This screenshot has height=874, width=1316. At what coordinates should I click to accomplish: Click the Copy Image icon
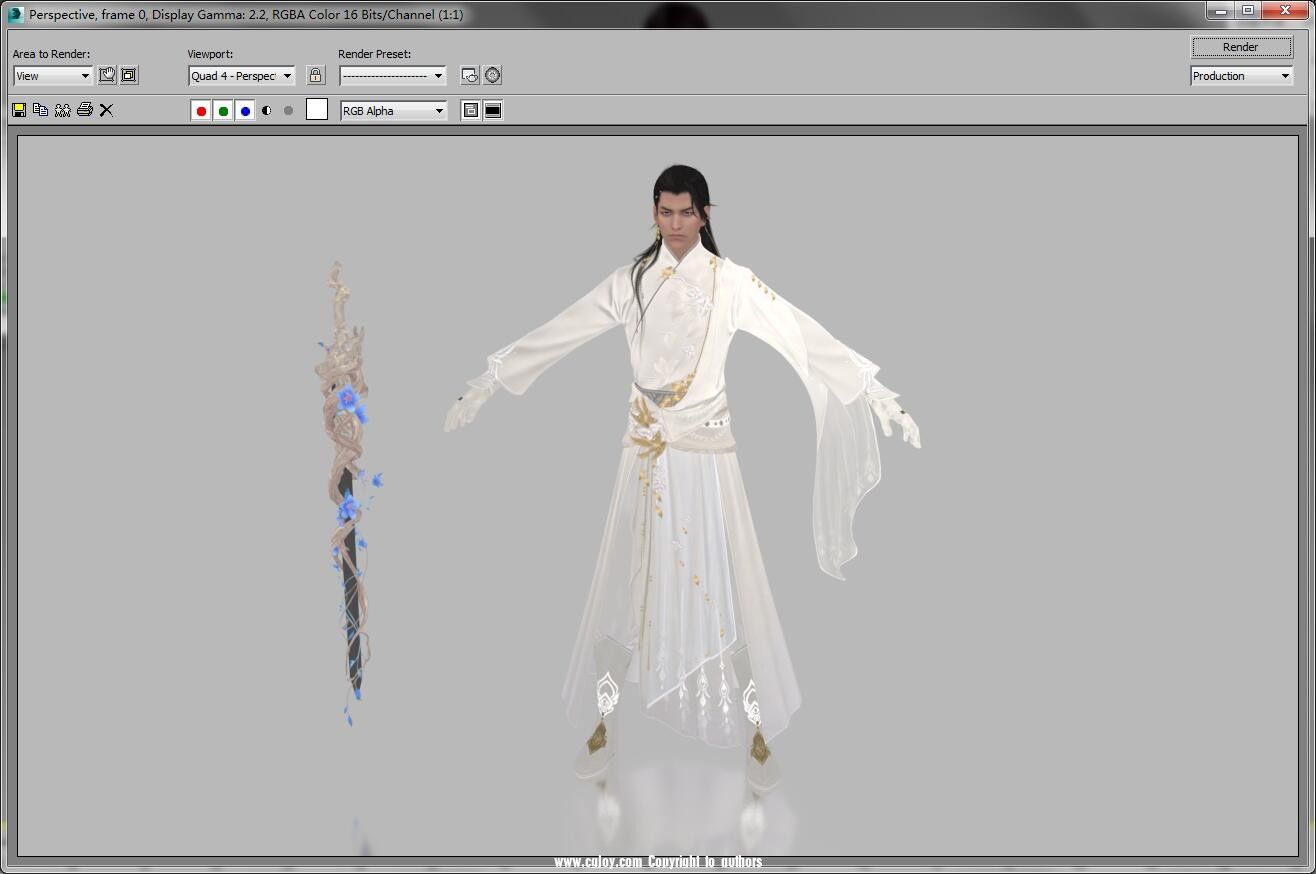pyautogui.click(x=40, y=110)
